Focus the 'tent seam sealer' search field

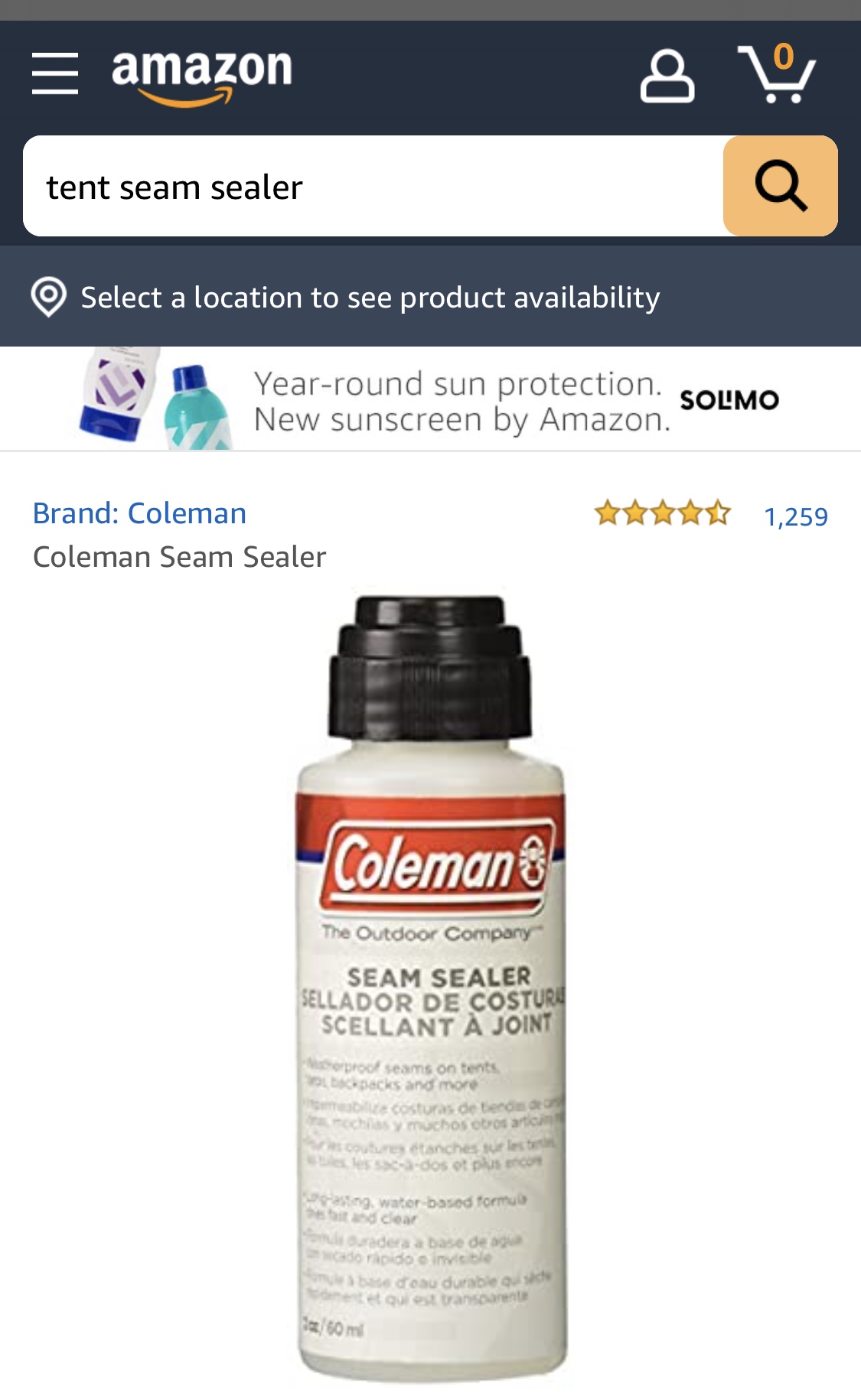click(x=373, y=186)
